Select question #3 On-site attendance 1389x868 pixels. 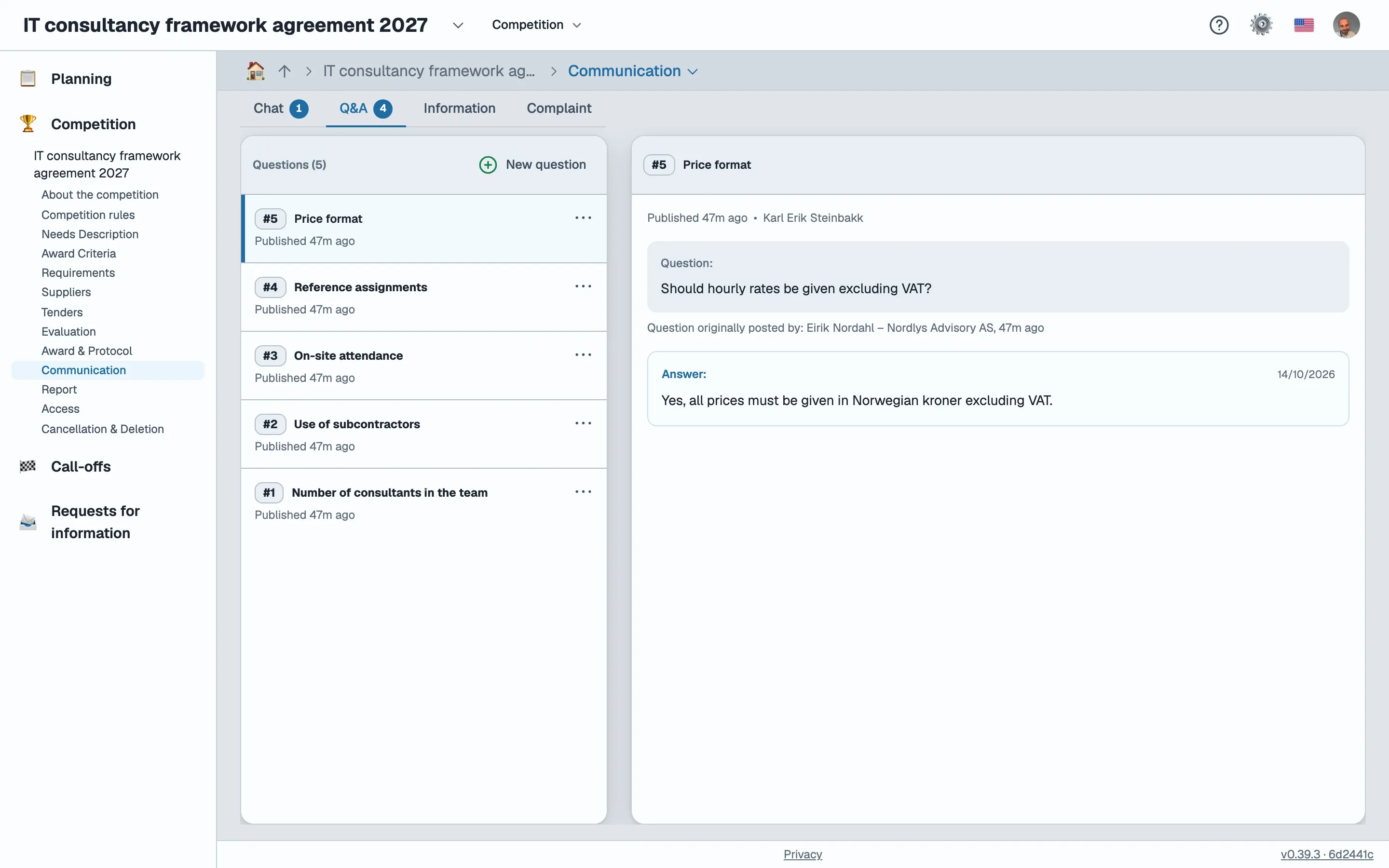[423, 366]
